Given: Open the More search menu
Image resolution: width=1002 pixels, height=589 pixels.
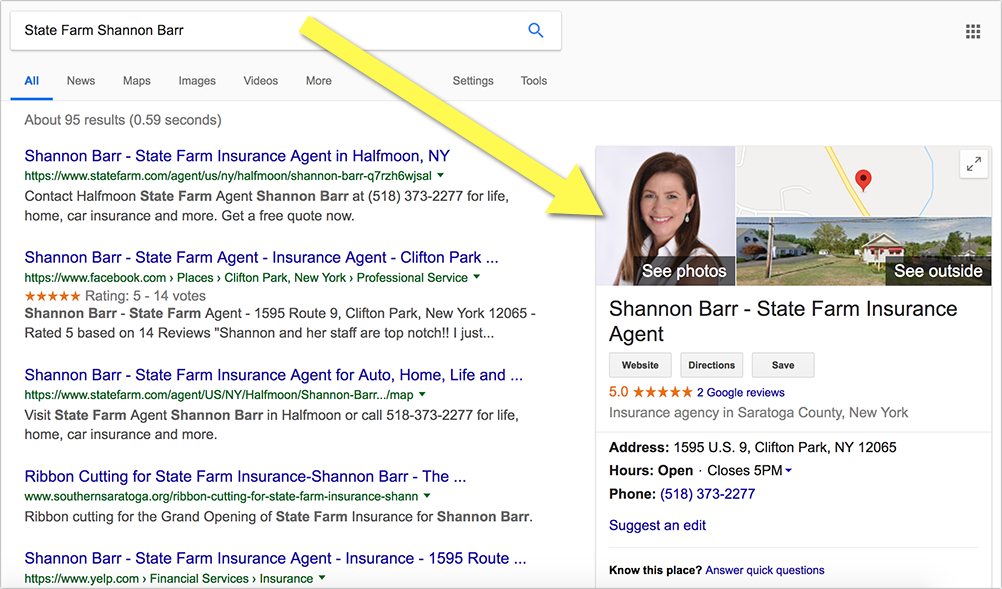Looking at the screenshot, I should (318, 80).
